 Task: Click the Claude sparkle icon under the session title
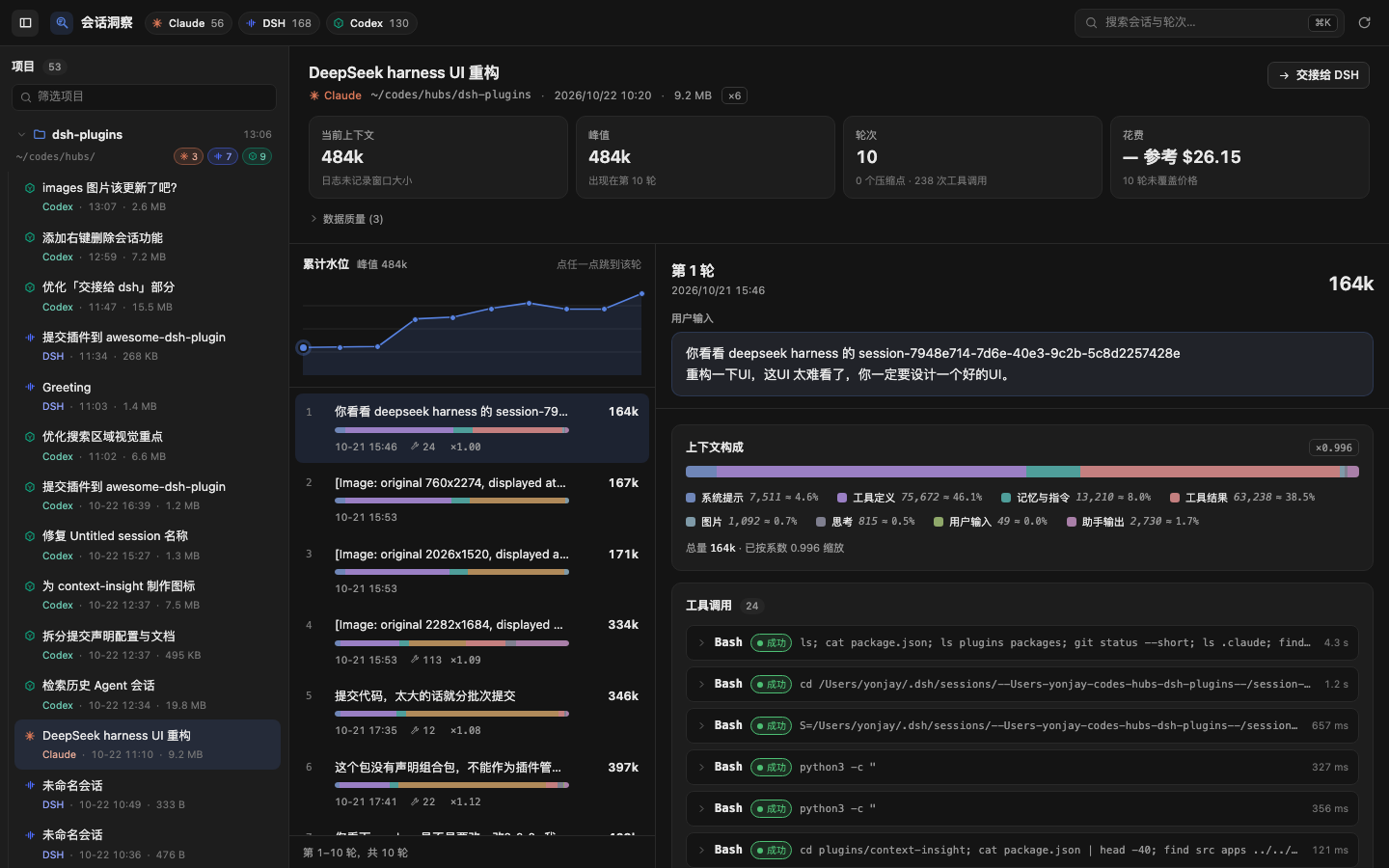tap(314, 95)
